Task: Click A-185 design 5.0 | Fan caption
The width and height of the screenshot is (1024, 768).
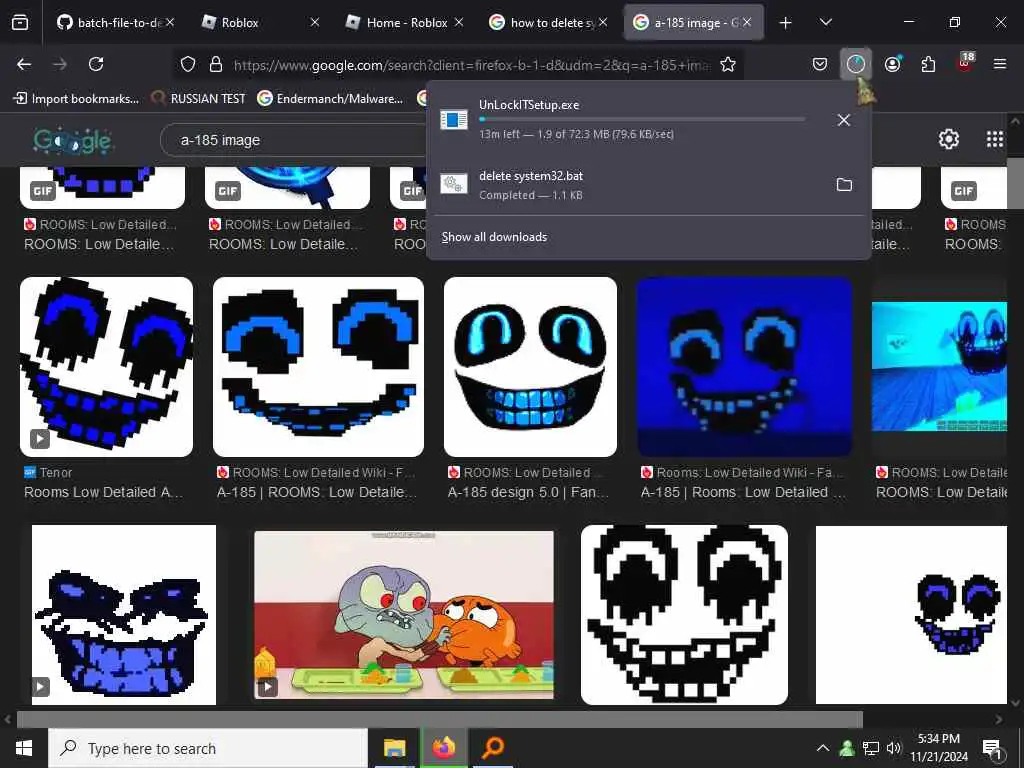Action: pyautogui.click(x=528, y=492)
